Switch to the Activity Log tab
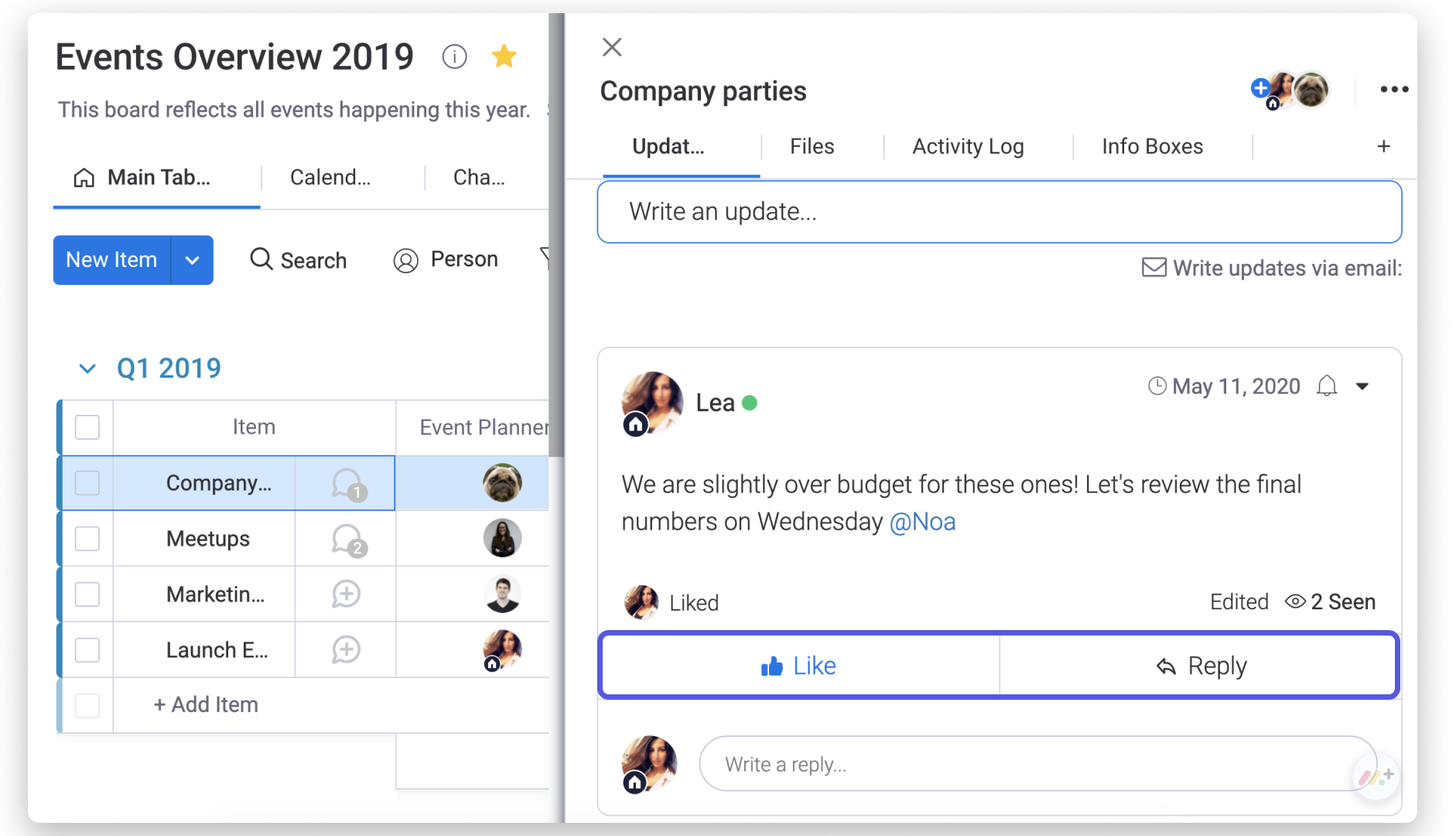 tap(967, 146)
